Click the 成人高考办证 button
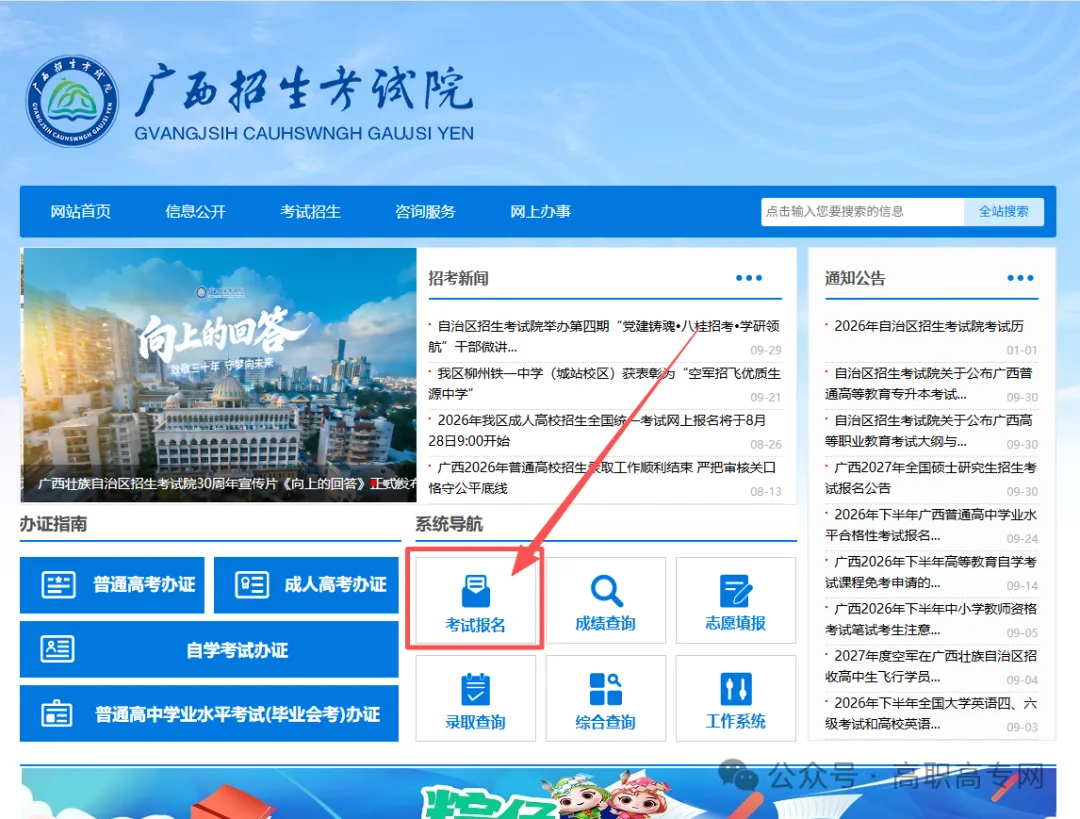The image size is (1080, 819). click(x=307, y=585)
